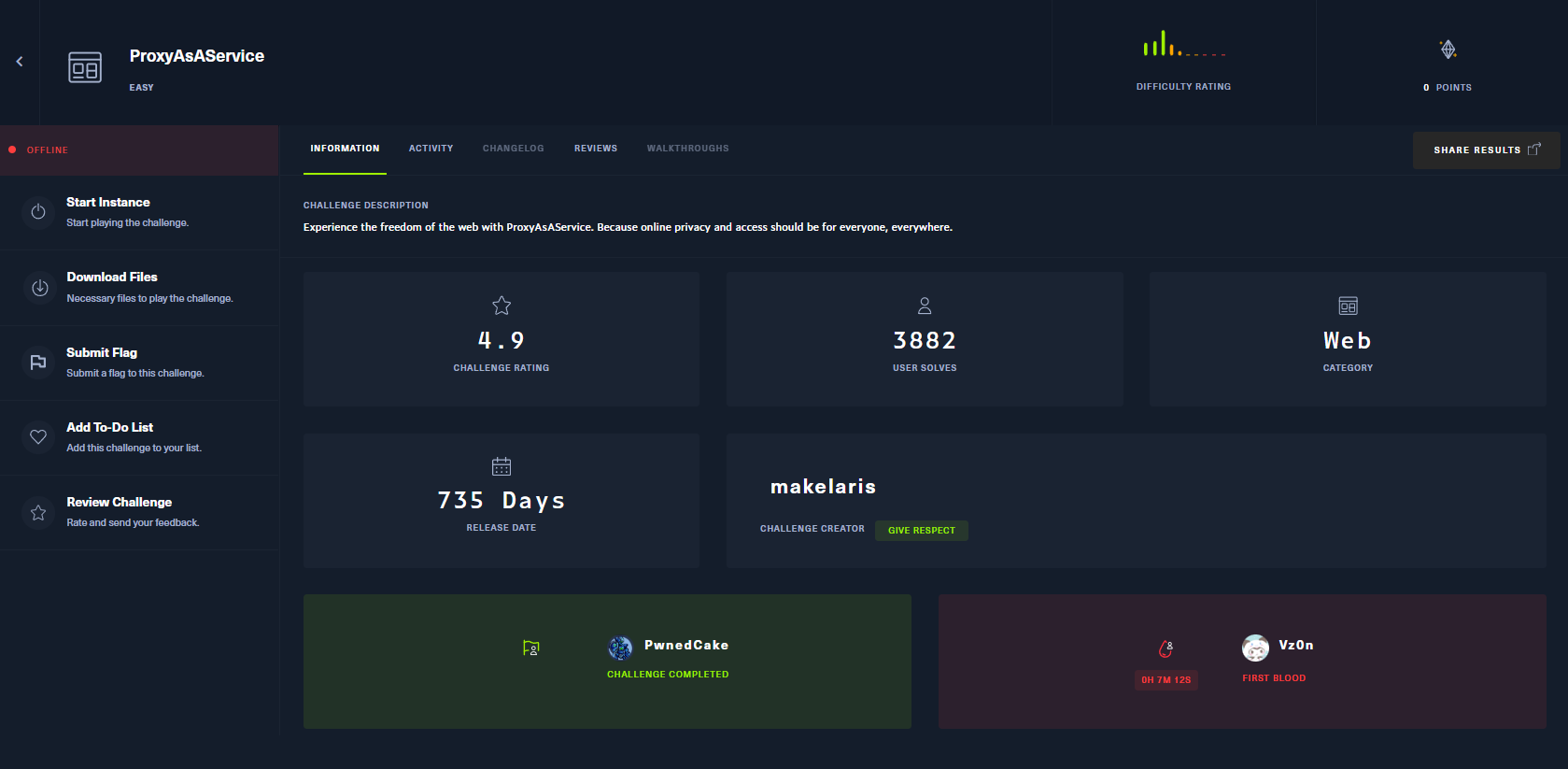Viewport: 1568px width, 769px height.
Task: Click the First Blood red label
Action: [x=1274, y=678]
